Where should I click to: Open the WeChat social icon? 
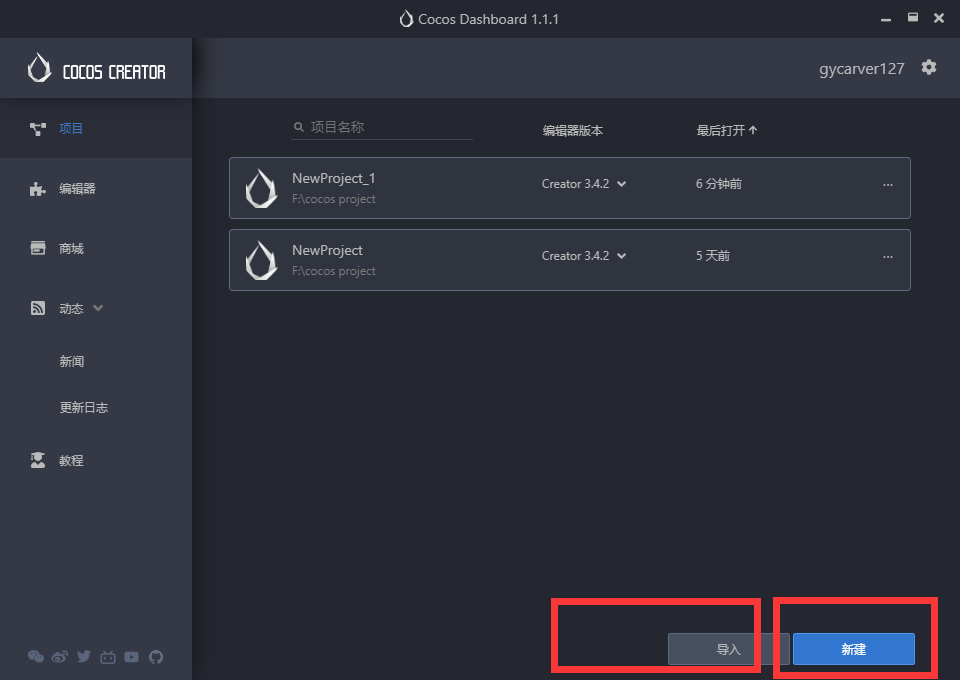[x=36, y=657]
